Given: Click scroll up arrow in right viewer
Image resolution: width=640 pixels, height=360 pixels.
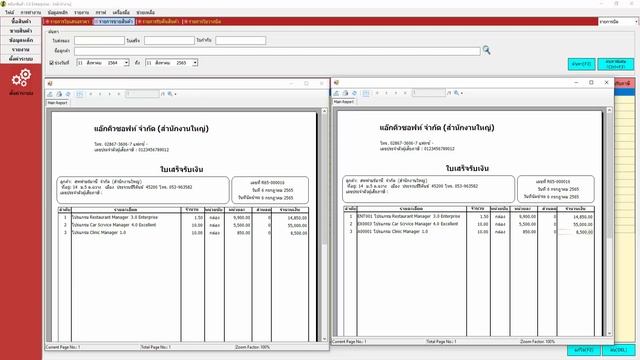Looking at the screenshot, I should pos(609,110).
